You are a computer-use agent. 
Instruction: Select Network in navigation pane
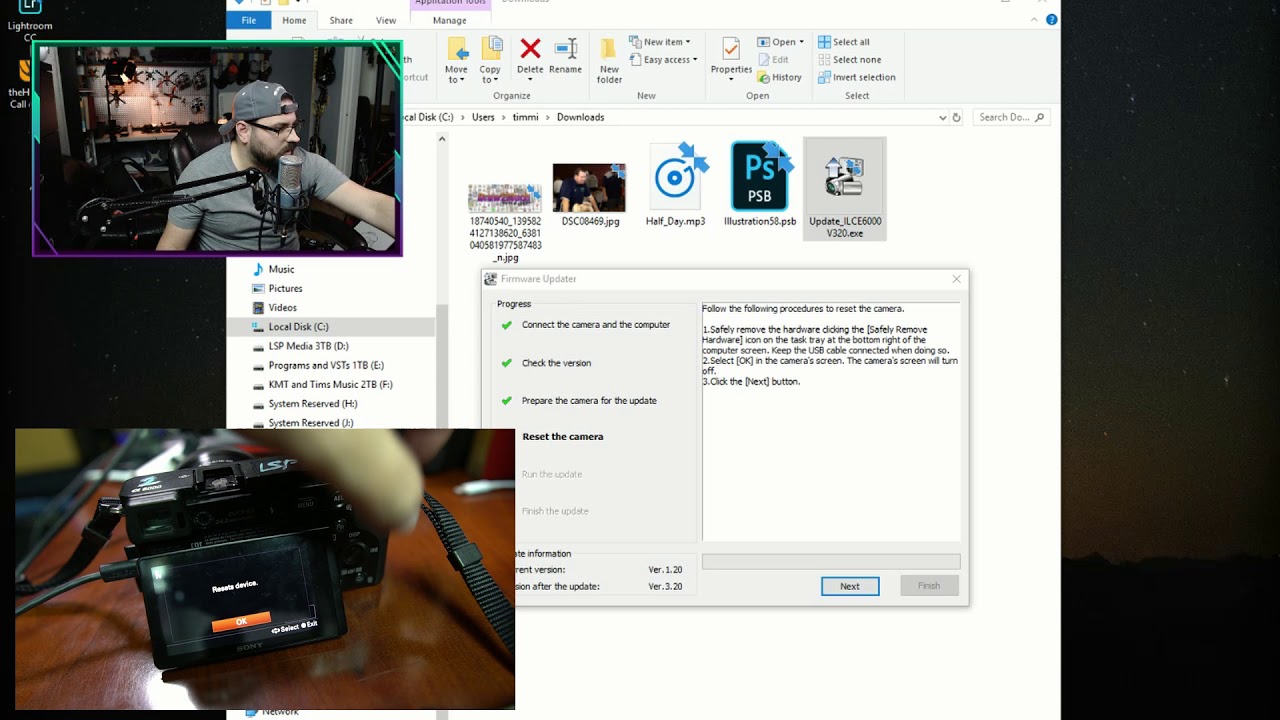[280, 712]
